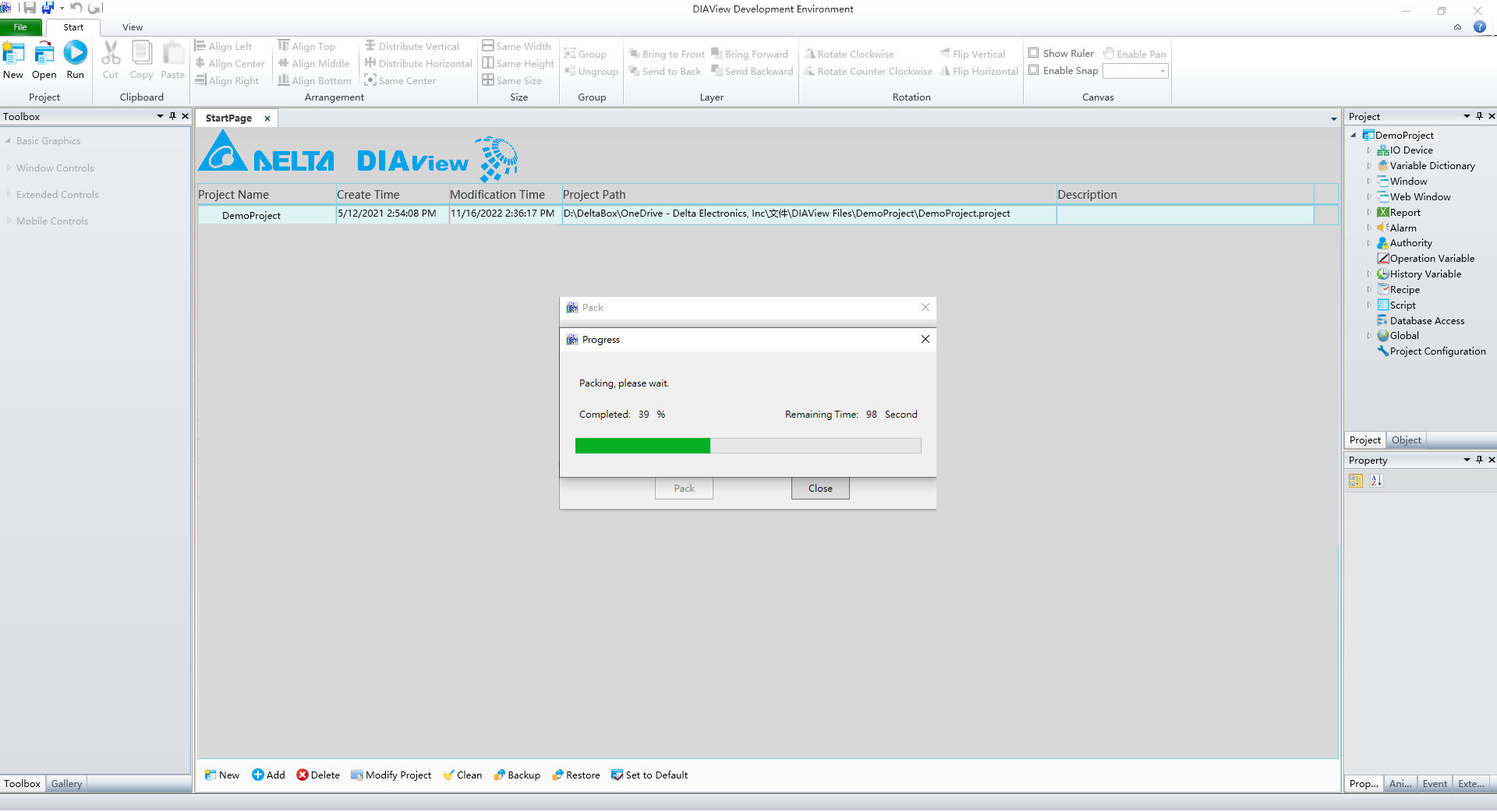Close the Progress dialog
Screen dimensions: 1497x812
tap(925, 339)
